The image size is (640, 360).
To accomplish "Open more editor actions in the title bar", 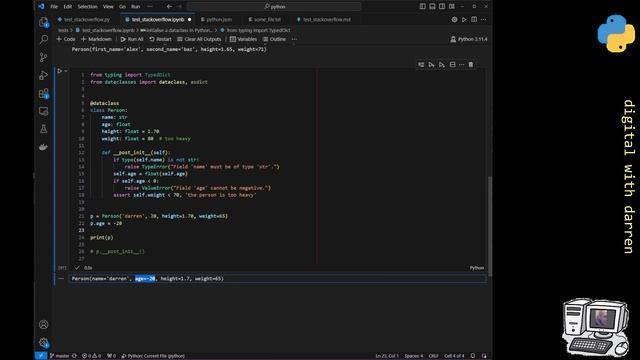I will pyautogui.click(x=484, y=20).
